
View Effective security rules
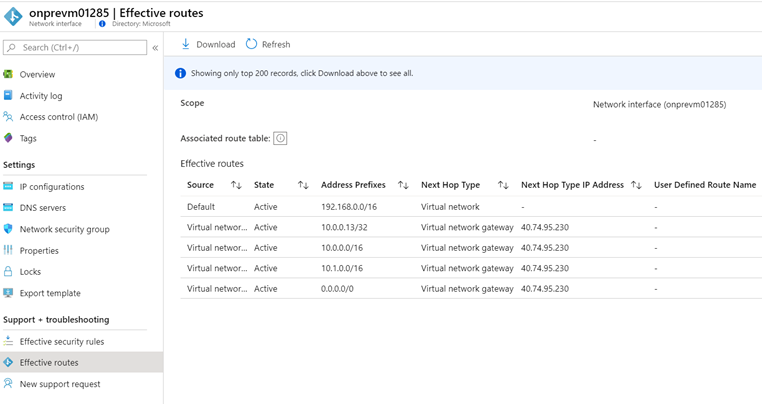click(x=62, y=341)
